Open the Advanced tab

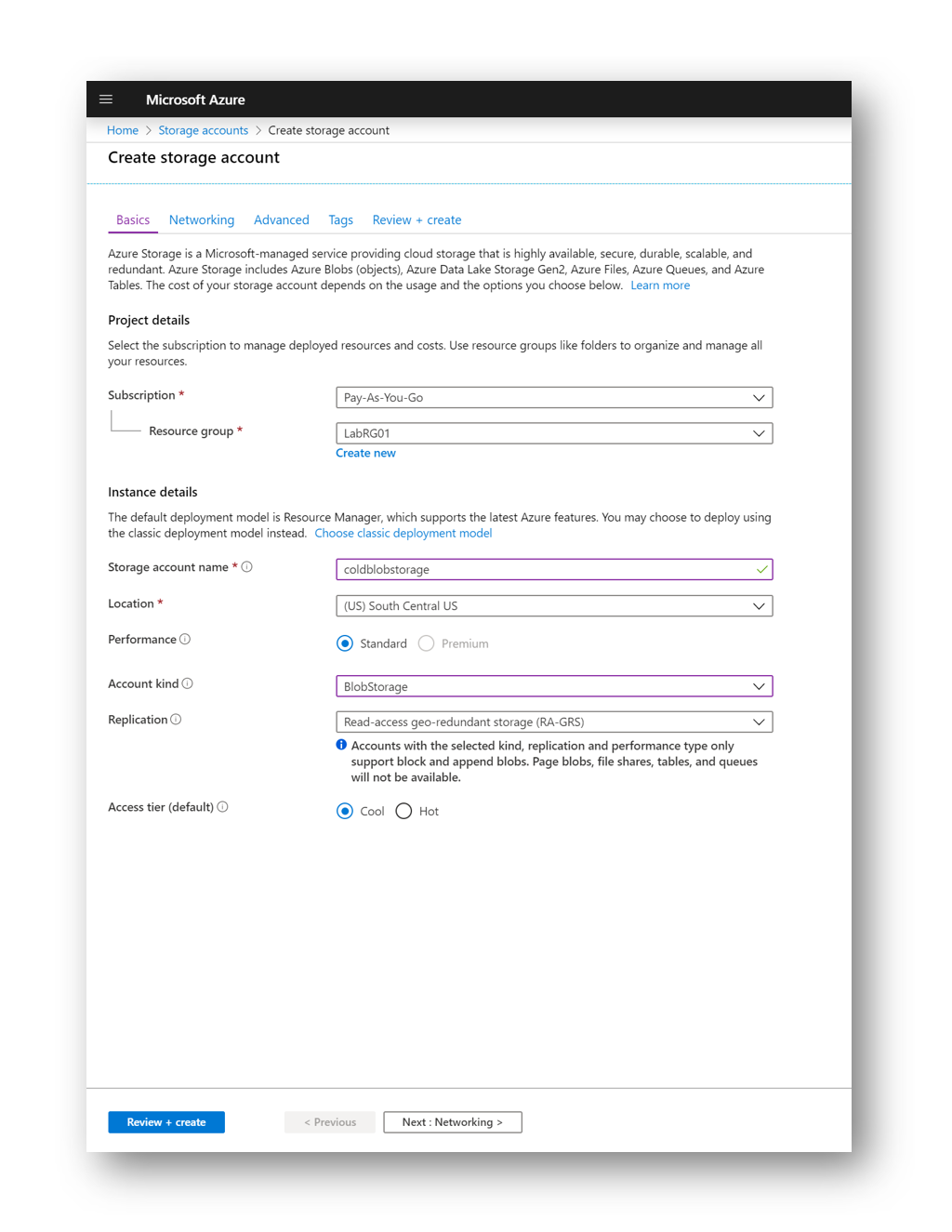[282, 220]
